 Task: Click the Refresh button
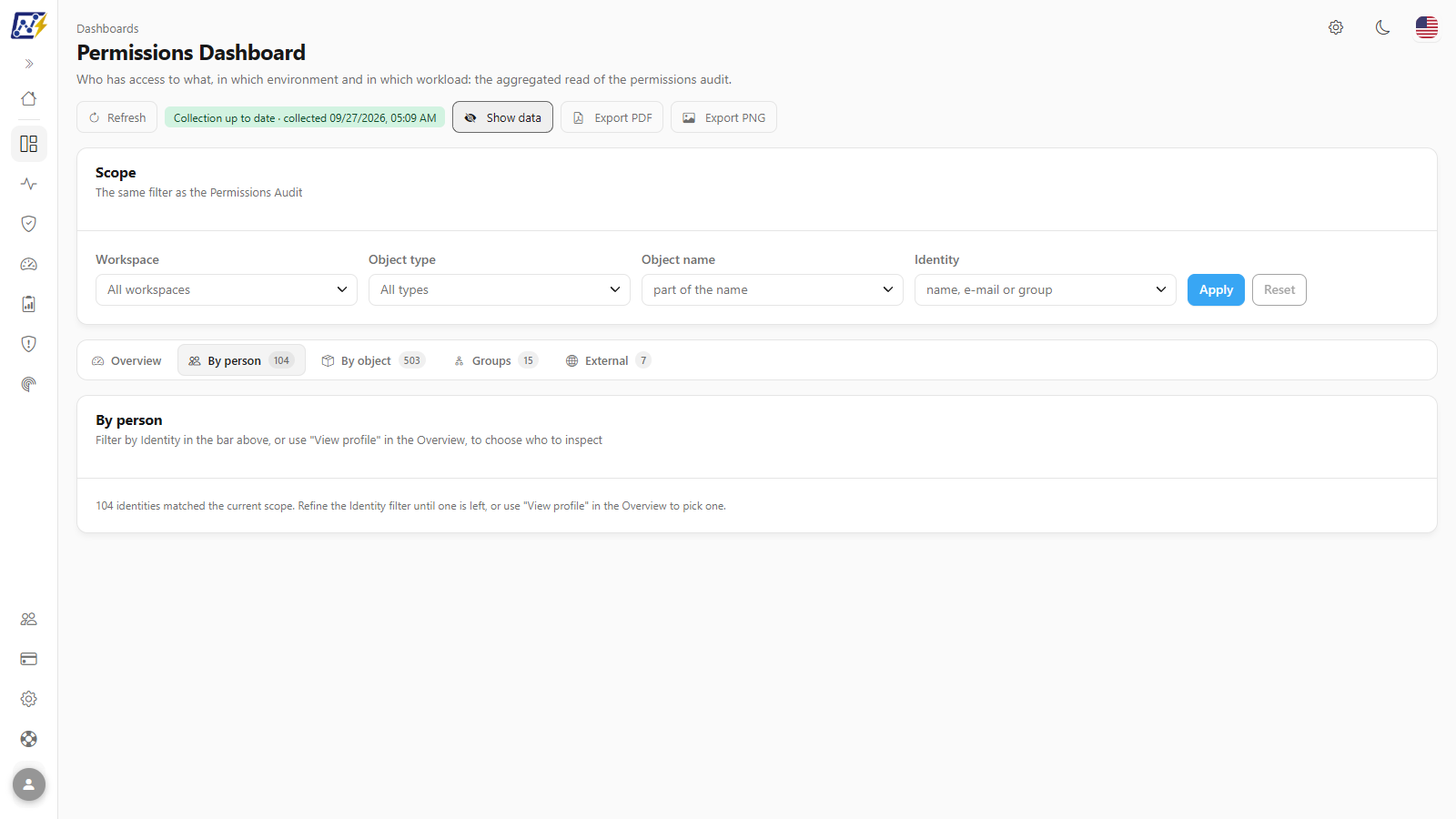tap(117, 117)
